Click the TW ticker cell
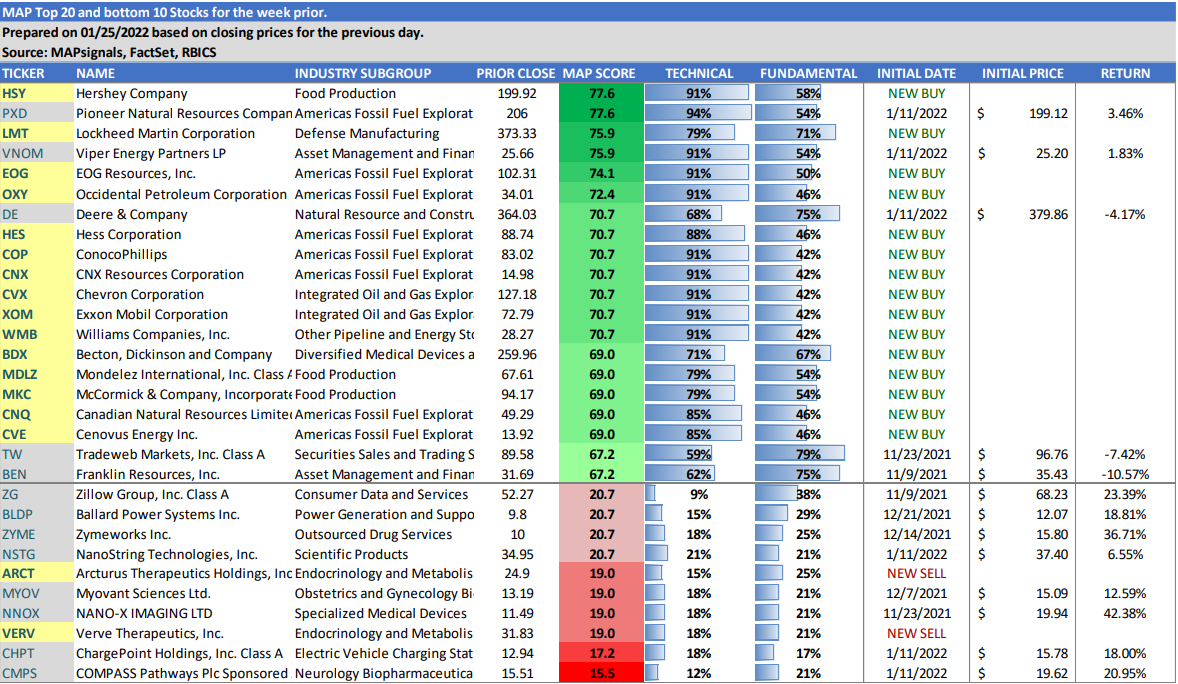This screenshot has height=684, width=1178. pos(37,455)
